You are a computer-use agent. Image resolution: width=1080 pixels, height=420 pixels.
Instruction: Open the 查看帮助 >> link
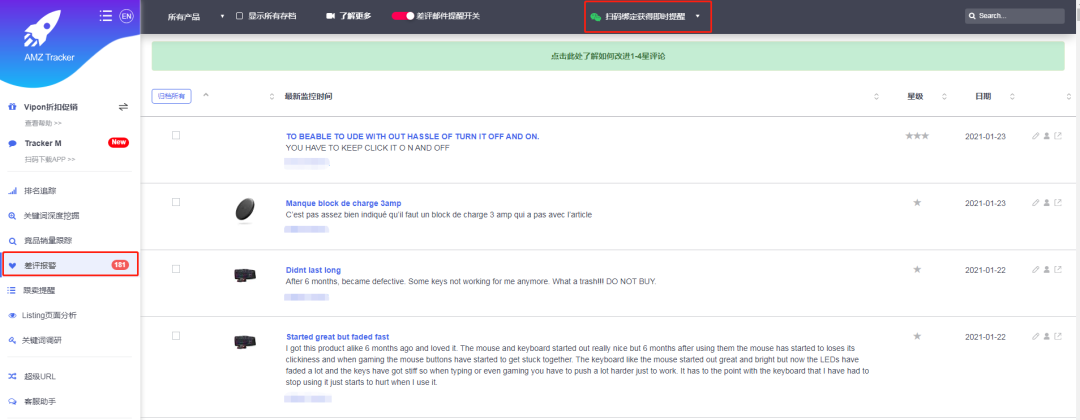pos(43,123)
